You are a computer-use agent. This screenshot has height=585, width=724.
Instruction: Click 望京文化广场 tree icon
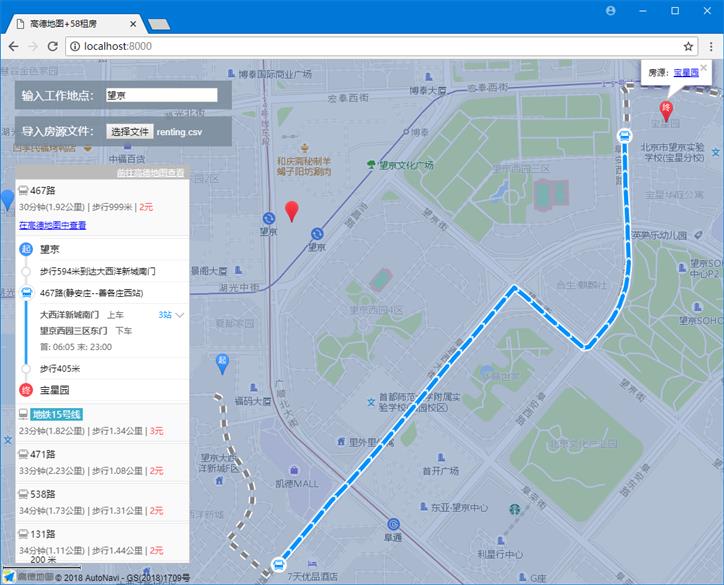point(371,164)
